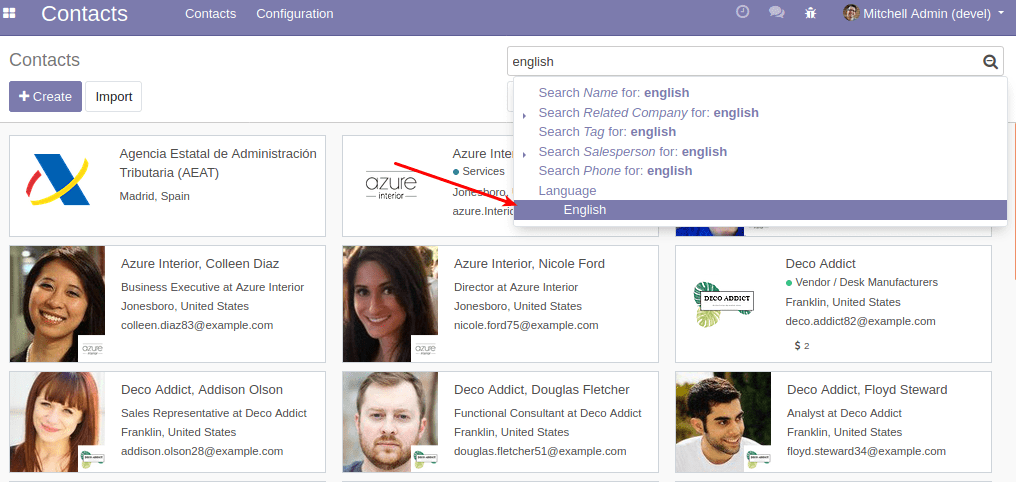
Task: Click the $ 2 sales indicator
Action: pos(802,346)
